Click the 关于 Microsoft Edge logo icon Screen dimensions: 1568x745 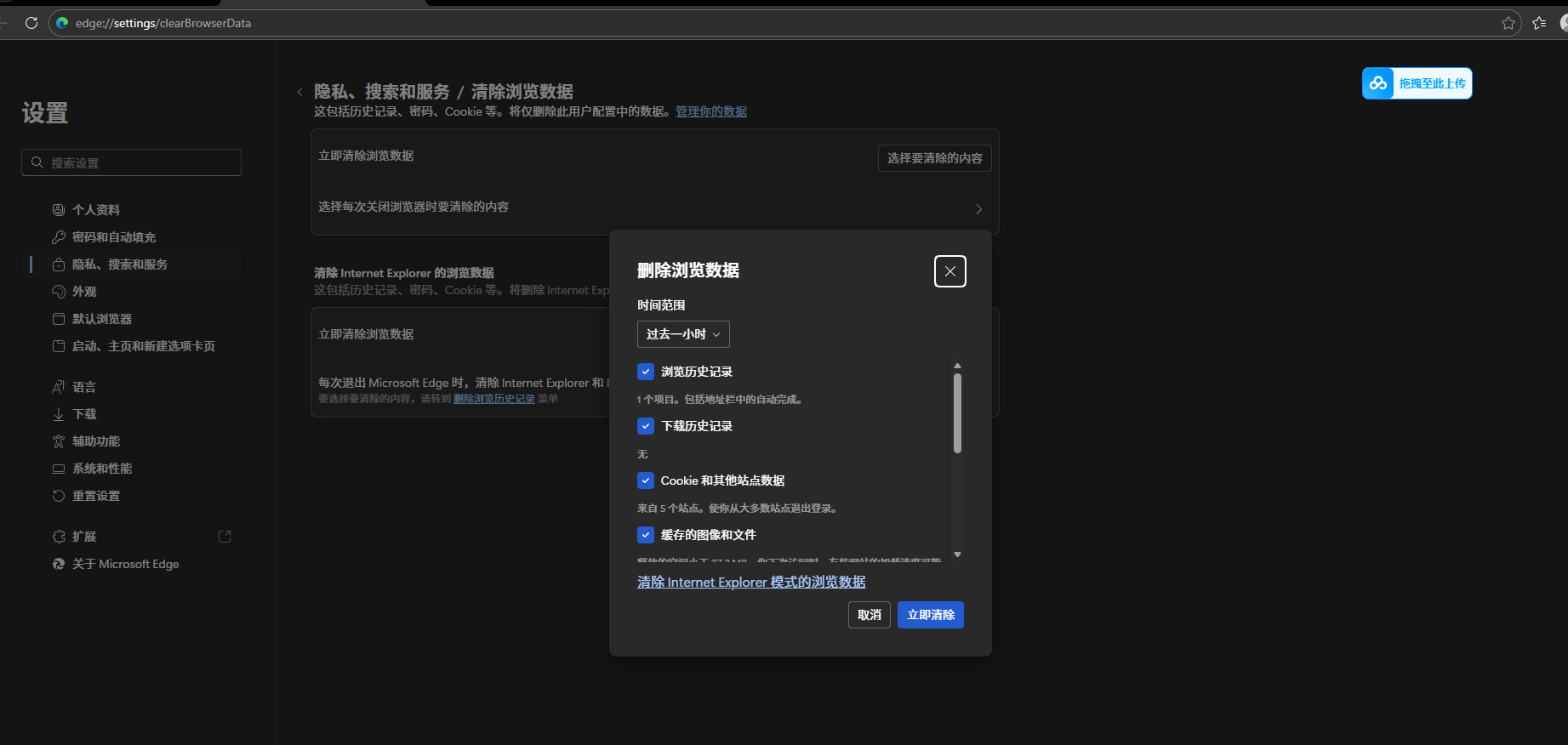click(x=59, y=564)
